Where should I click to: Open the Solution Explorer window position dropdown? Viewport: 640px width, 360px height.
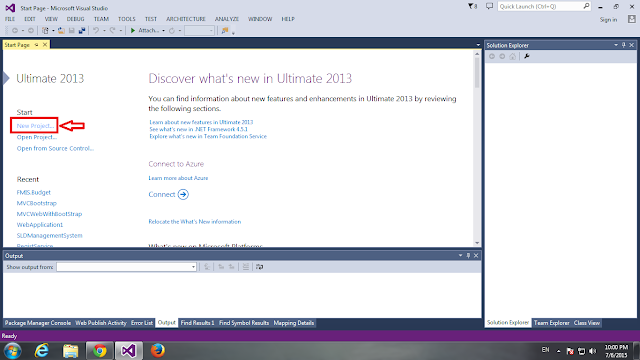(616, 45)
